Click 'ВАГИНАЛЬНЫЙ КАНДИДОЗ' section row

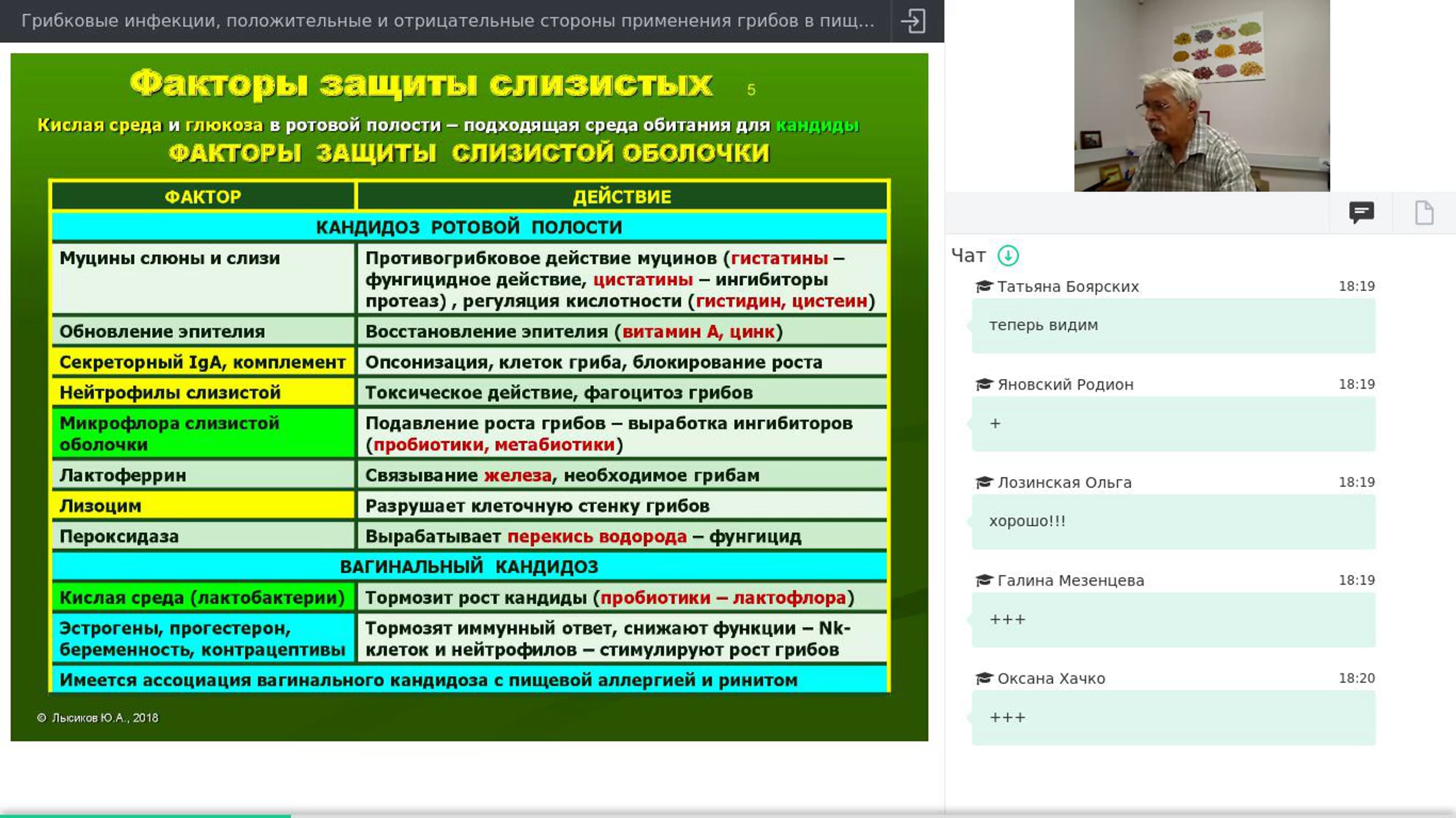[469, 566]
